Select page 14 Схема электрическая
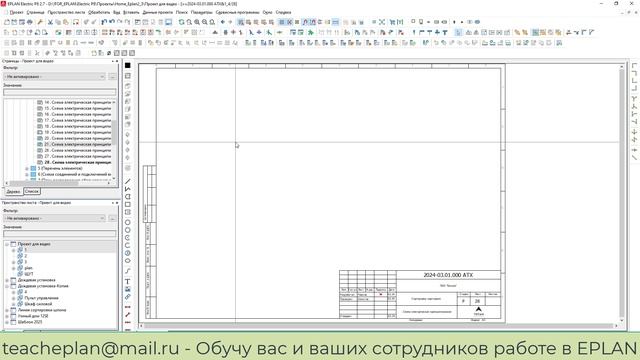Viewport: 640px width, 360px height. (x=78, y=102)
